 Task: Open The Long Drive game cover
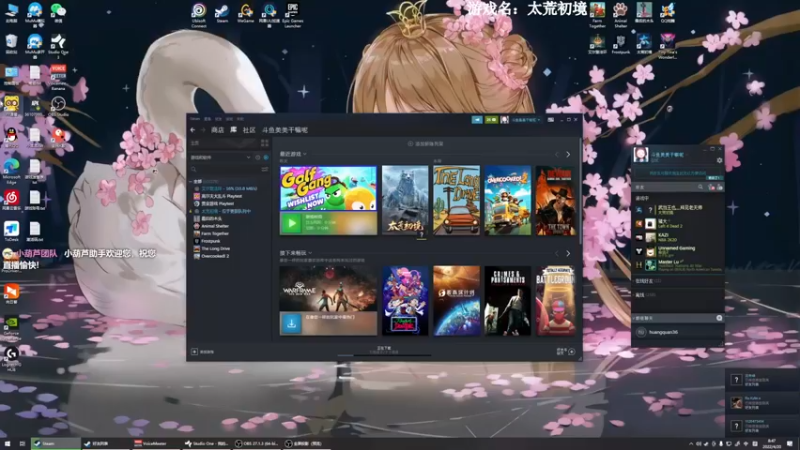click(x=457, y=200)
